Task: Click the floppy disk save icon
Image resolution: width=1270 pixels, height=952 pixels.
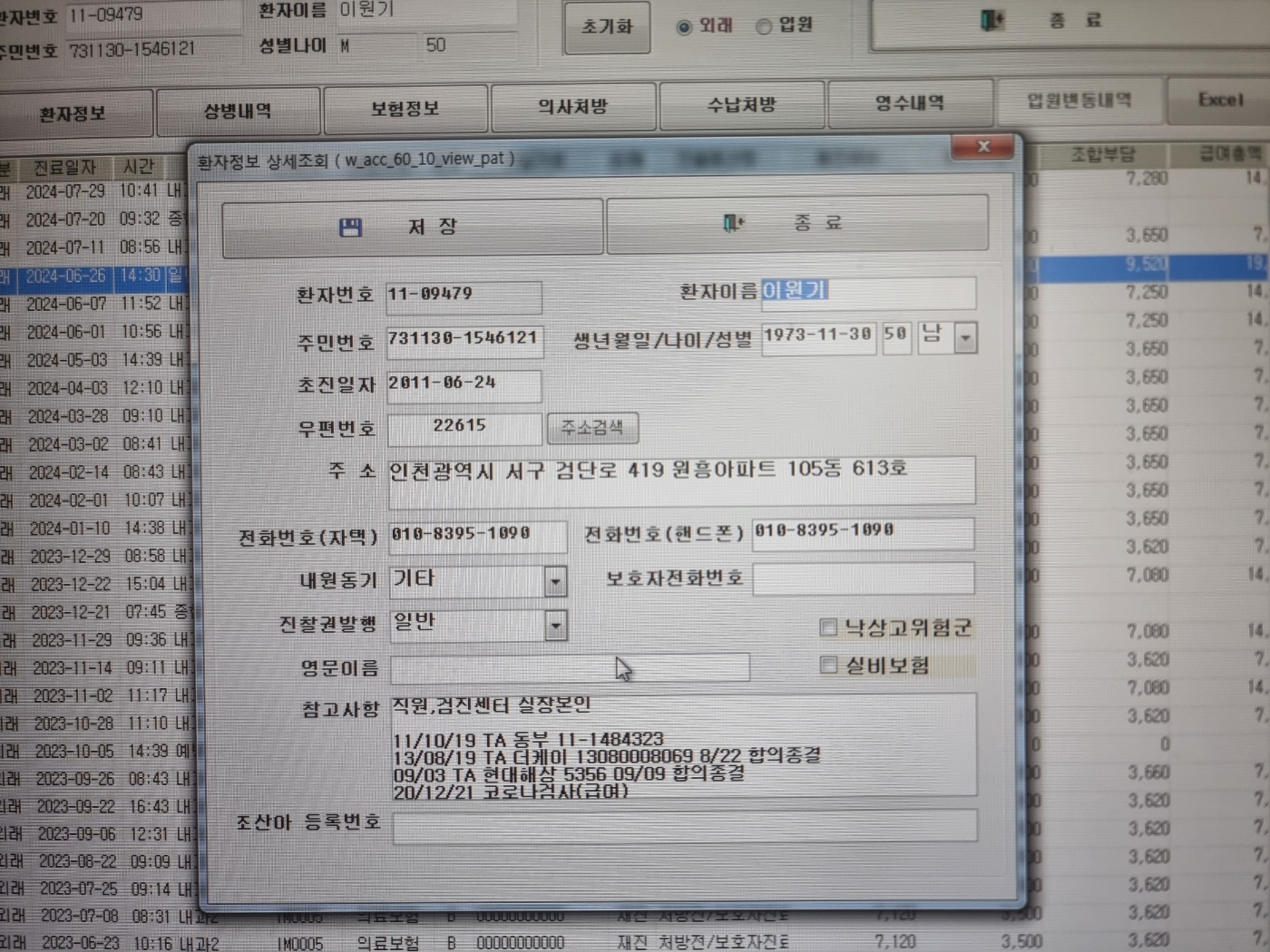Action: point(350,227)
